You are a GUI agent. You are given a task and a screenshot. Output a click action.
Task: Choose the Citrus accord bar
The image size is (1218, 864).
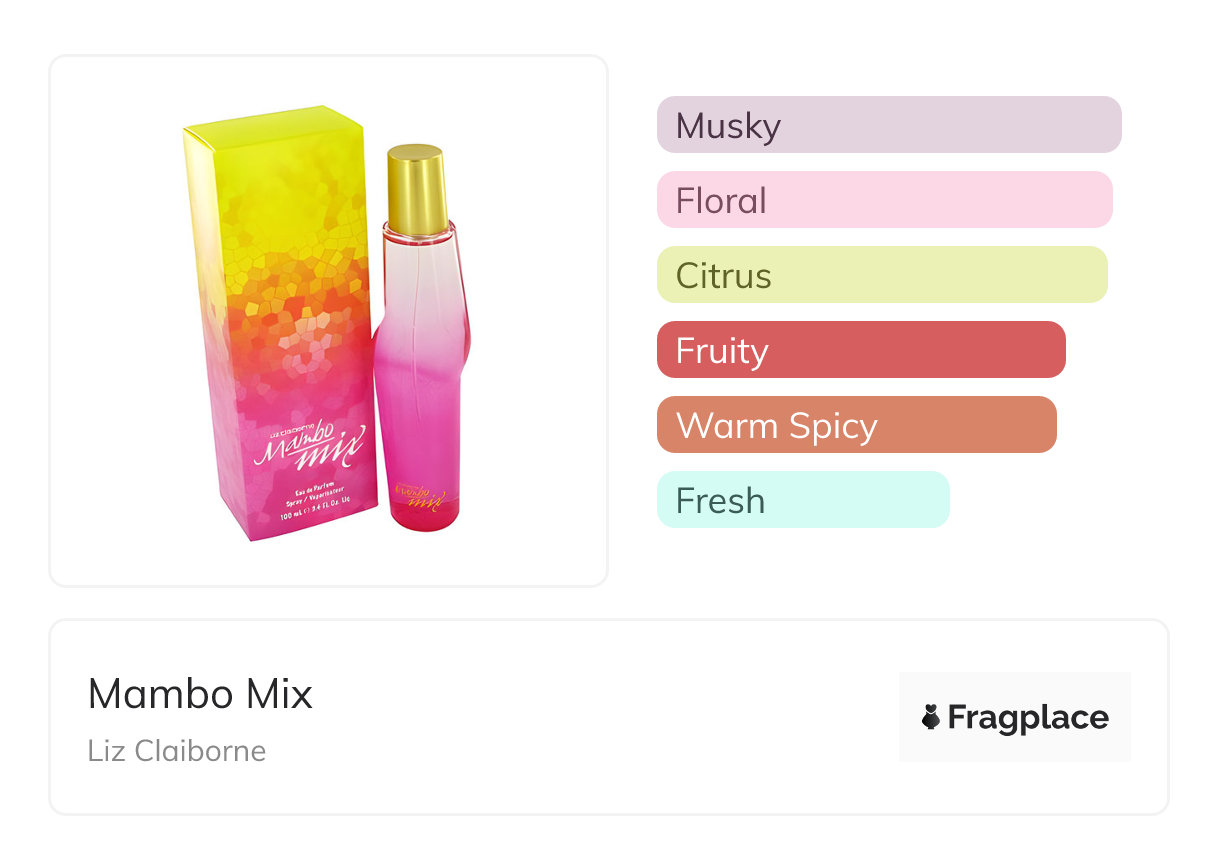[881, 275]
